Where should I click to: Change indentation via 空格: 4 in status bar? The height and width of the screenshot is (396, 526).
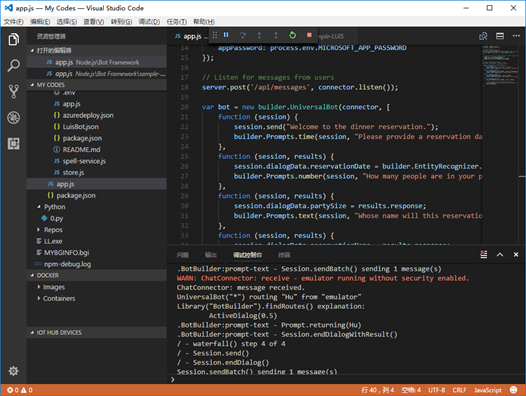tap(411, 390)
